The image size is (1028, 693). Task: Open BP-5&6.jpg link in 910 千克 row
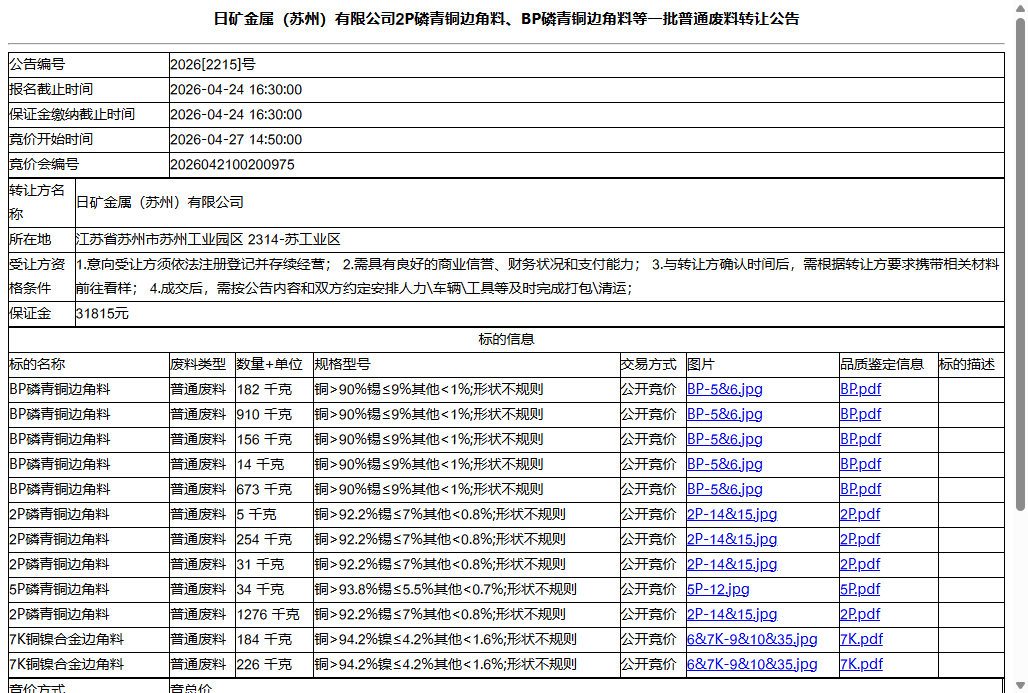click(x=724, y=414)
